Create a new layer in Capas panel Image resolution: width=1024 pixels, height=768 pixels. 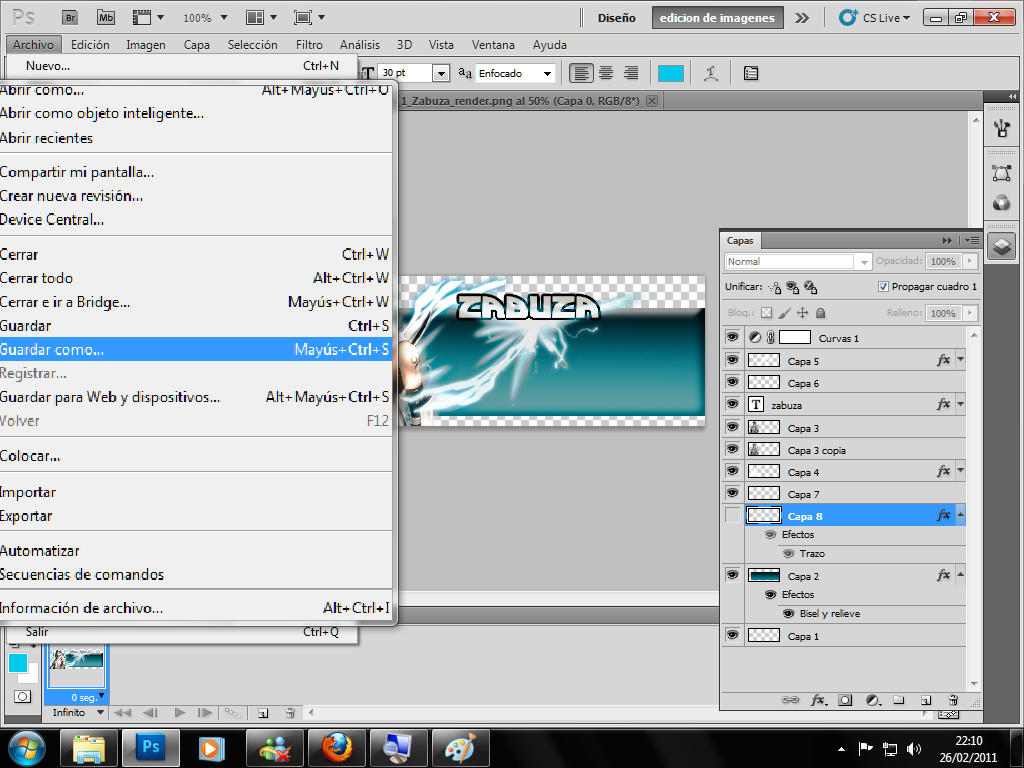point(926,700)
